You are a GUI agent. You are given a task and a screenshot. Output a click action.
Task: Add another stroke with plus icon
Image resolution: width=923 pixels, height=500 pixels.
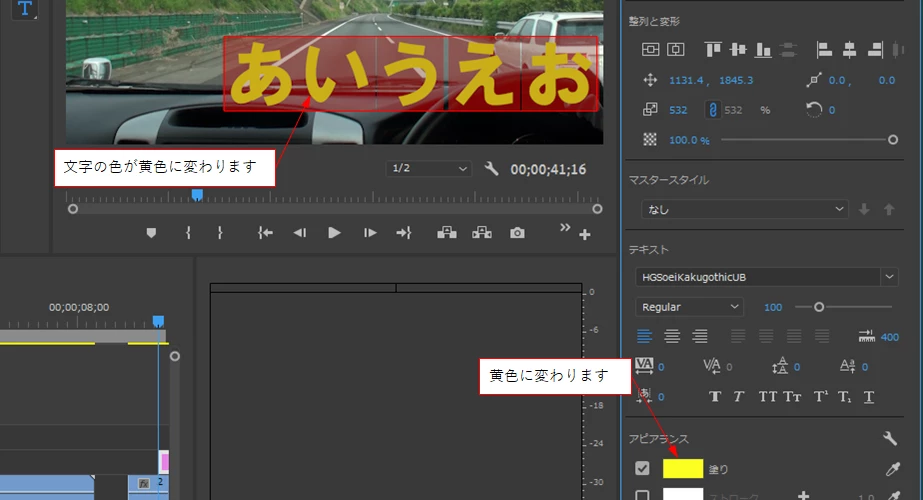pyautogui.click(x=804, y=495)
